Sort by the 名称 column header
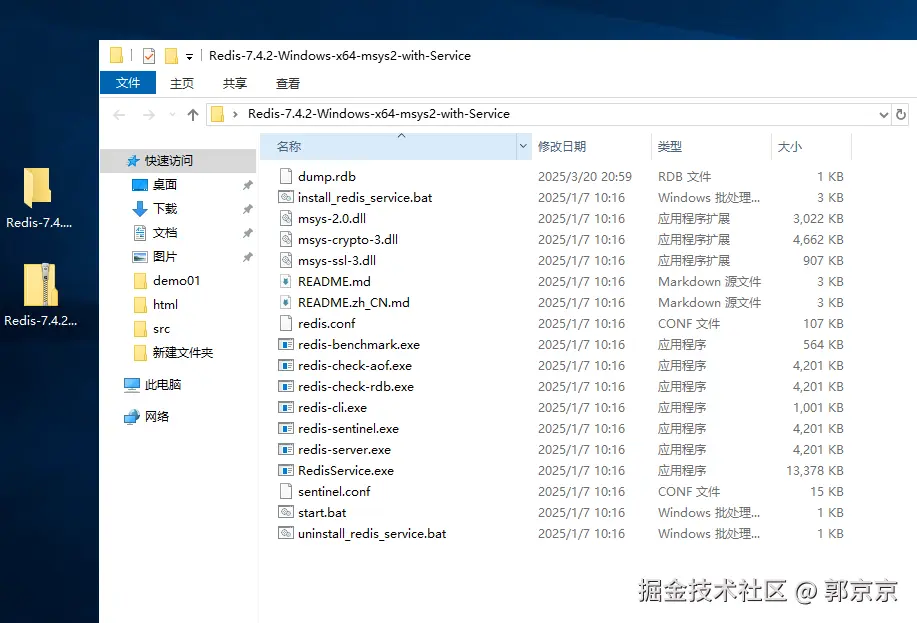Viewport: 917px width, 623px height. 388,146
